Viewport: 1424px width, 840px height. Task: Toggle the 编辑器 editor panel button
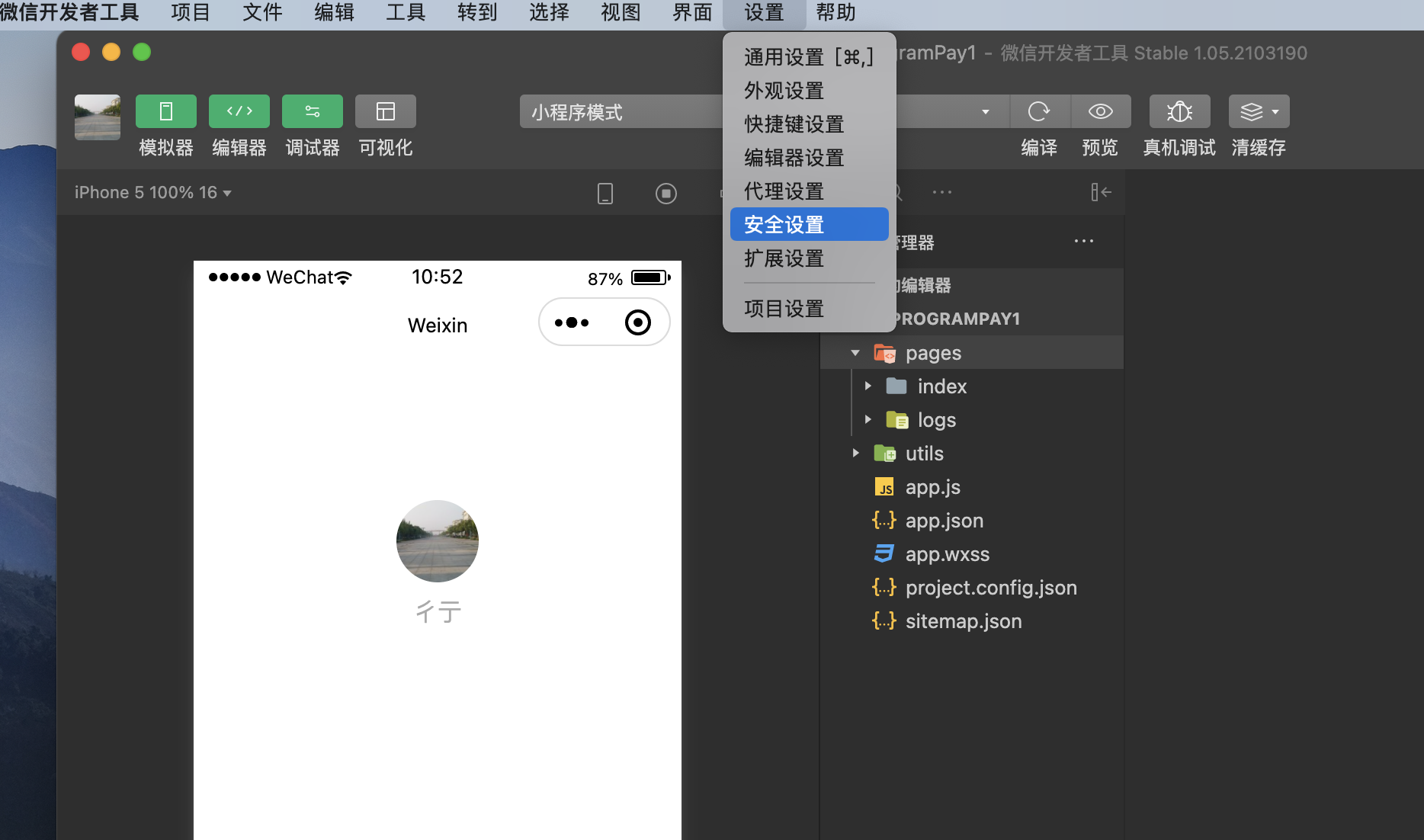pyautogui.click(x=239, y=111)
